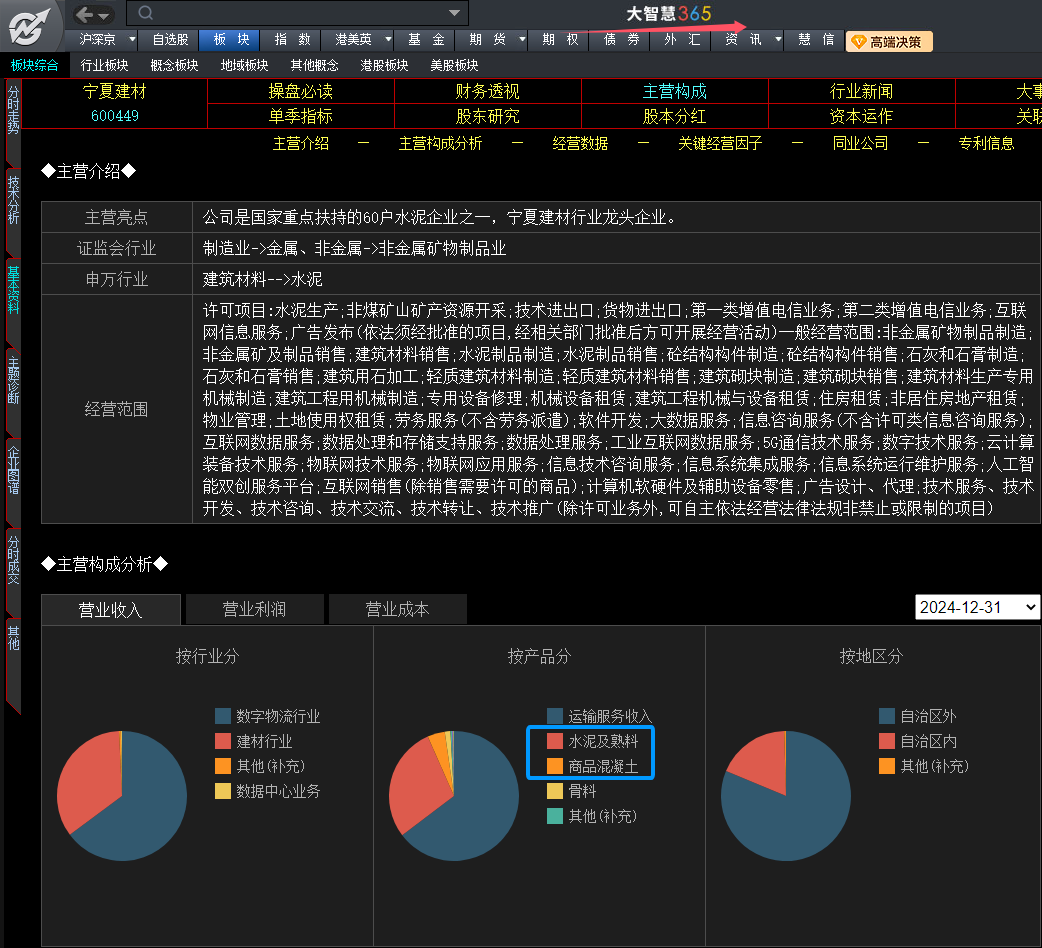Click the 高端决策 diamond button
The width and height of the screenshot is (1042, 948).
coord(889,42)
